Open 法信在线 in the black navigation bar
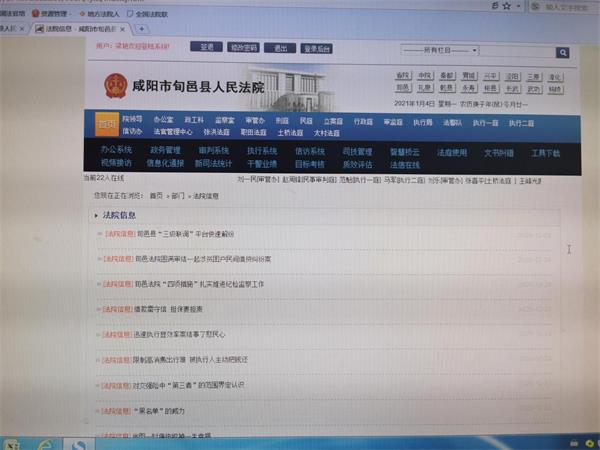This screenshot has width=600, height=450. 405,165
